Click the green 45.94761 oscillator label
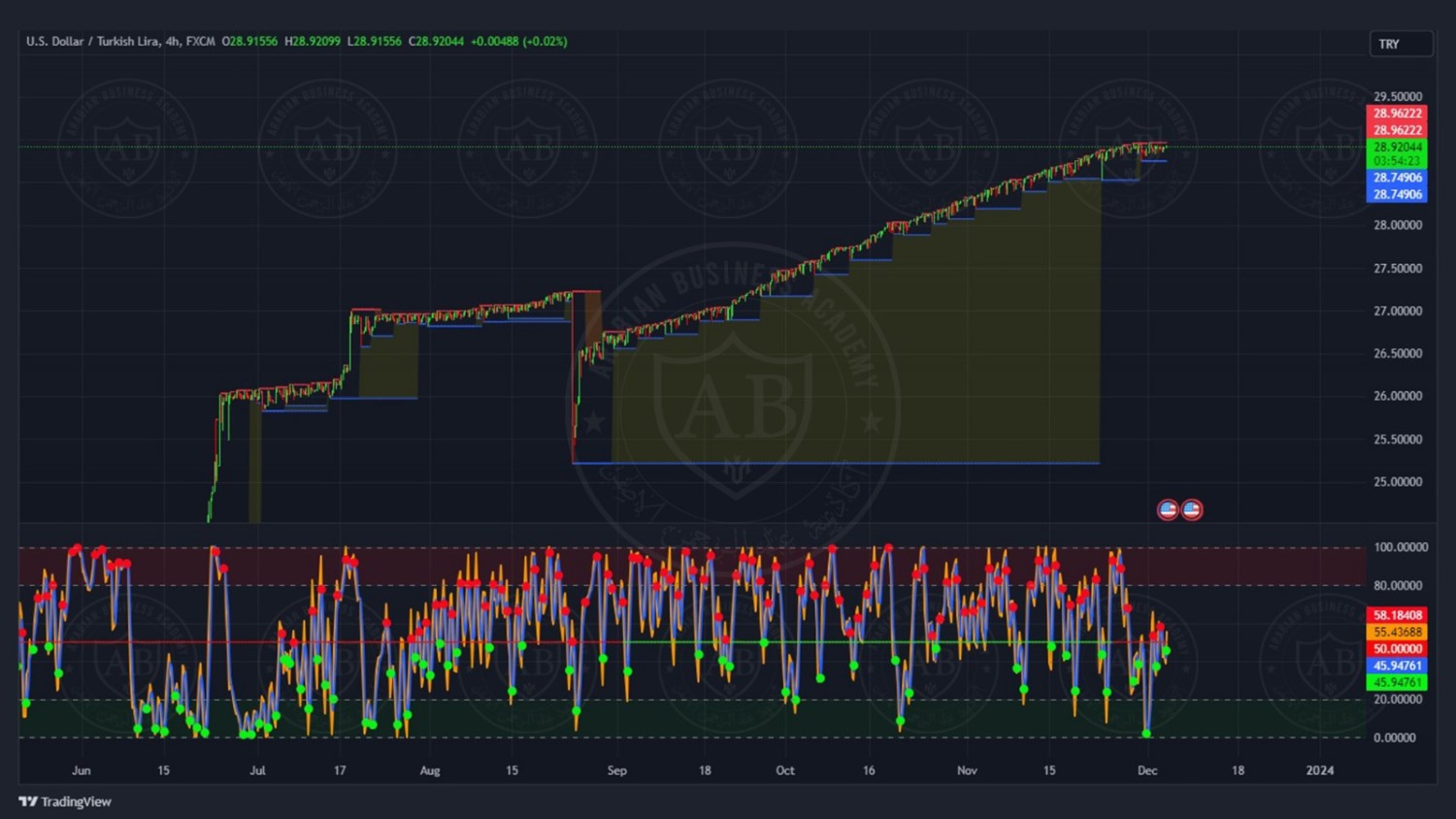The width and height of the screenshot is (1456, 819). 1397,682
